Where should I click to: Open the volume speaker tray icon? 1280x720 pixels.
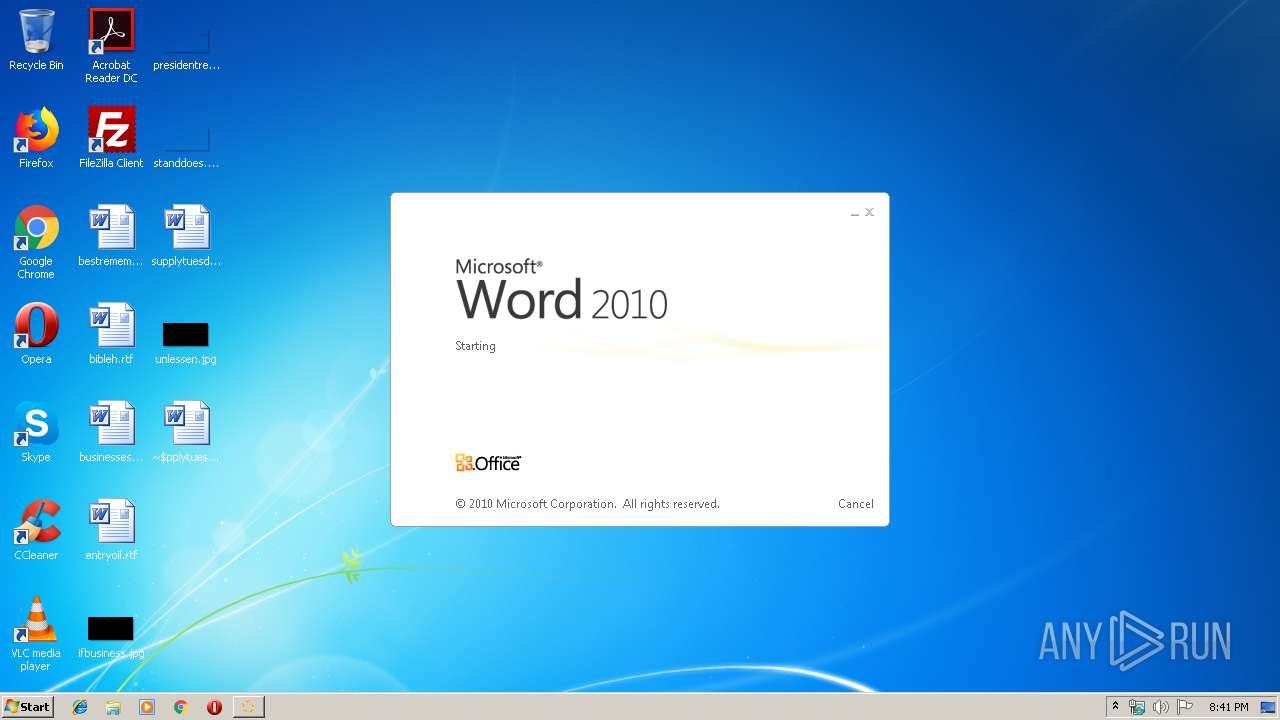(x=1161, y=707)
